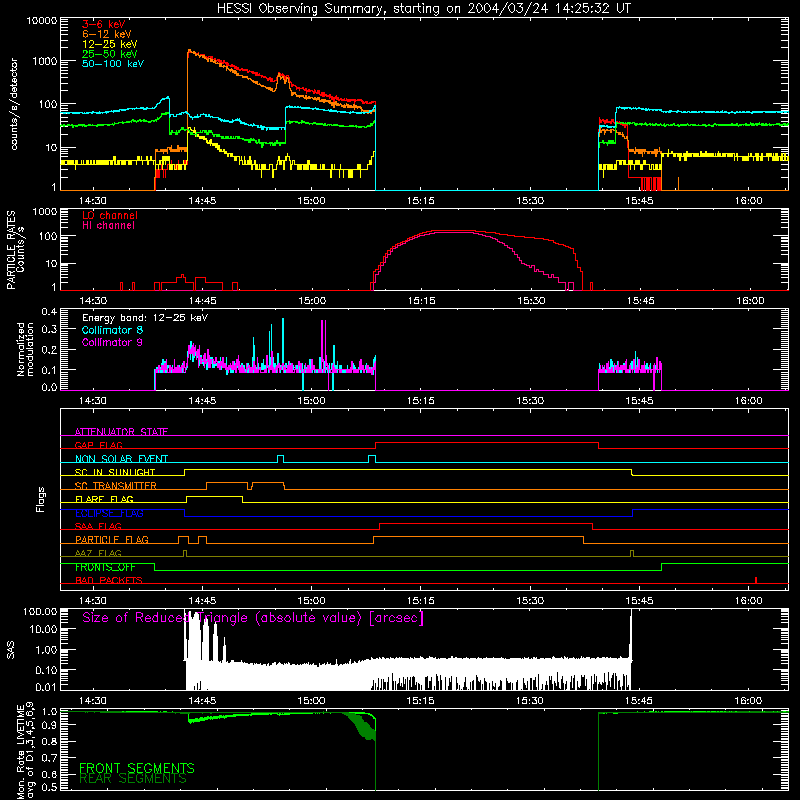Click the '15:15' time tick below the Flags panel
Viewport: 800px width, 800px height.
pos(420,601)
